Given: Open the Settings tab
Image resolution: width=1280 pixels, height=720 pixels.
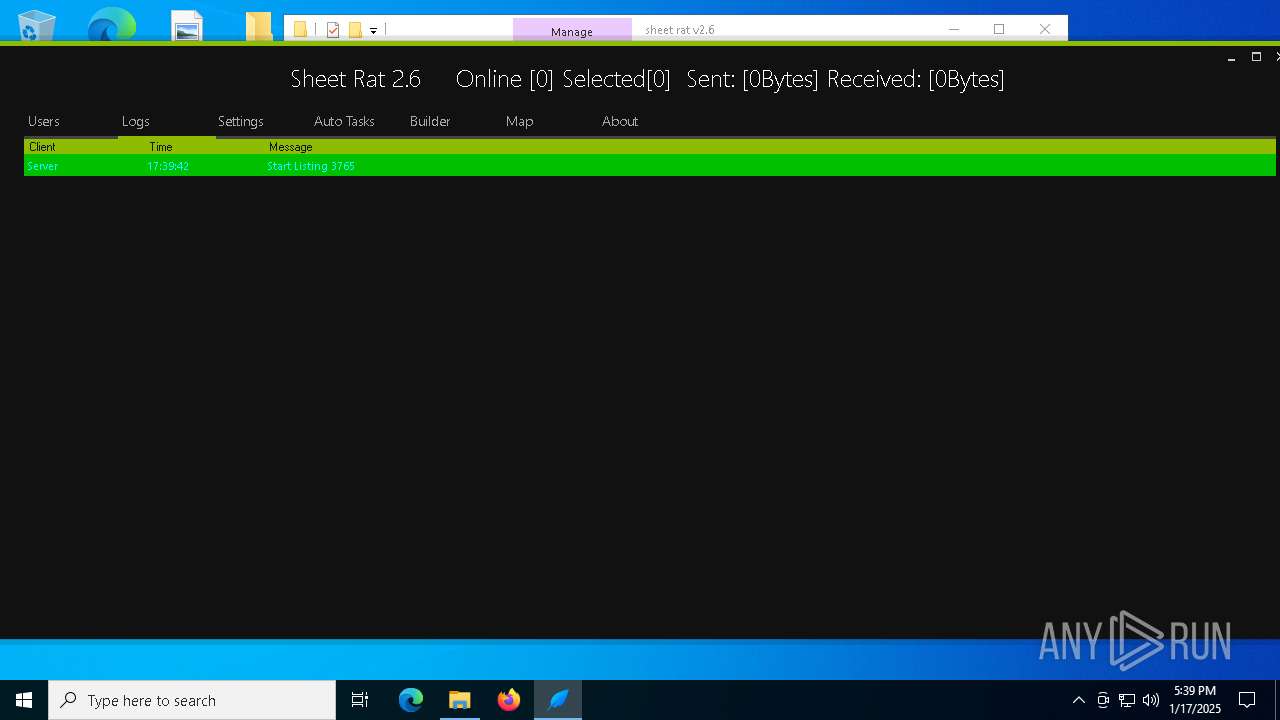Looking at the screenshot, I should pos(241,121).
